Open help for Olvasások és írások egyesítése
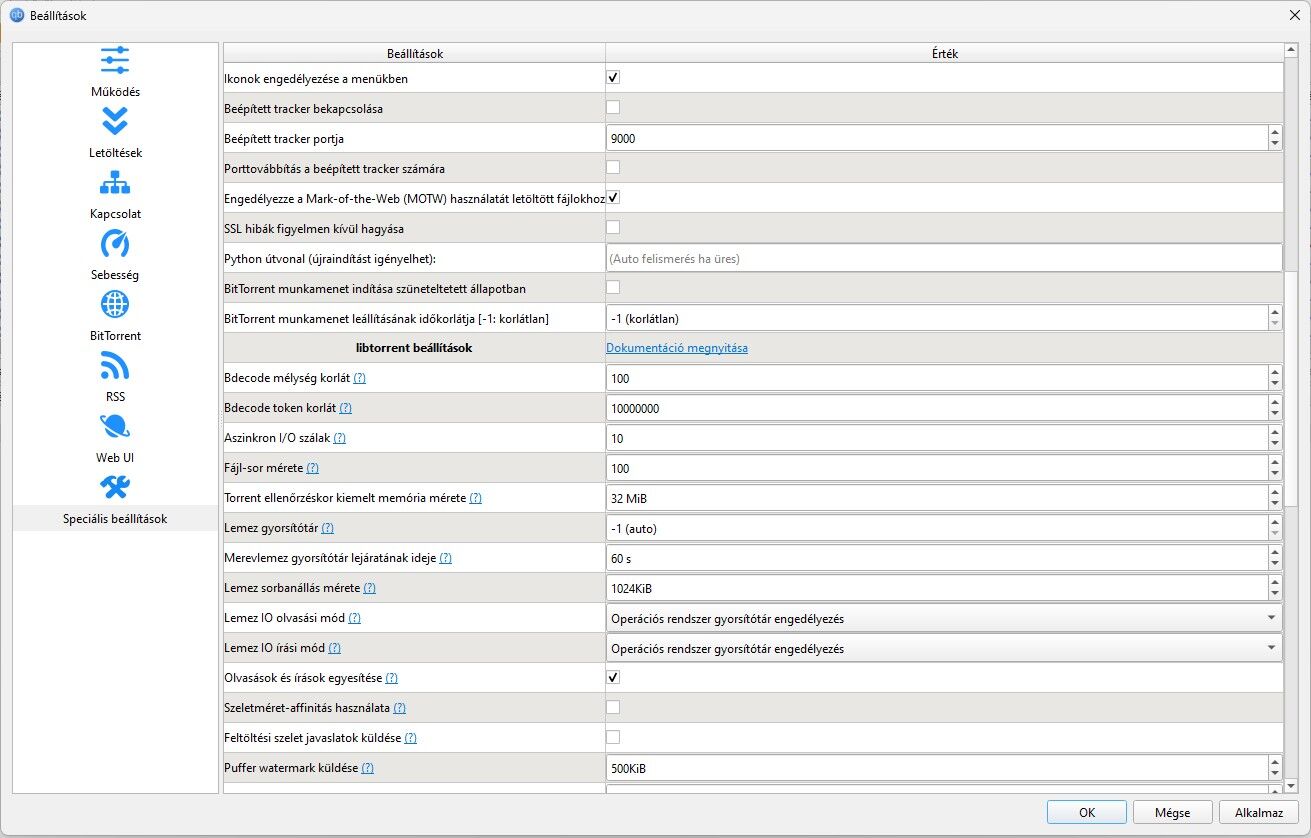Image resolution: width=1311 pixels, height=838 pixels. pyautogui.click(x=392, y=678)
